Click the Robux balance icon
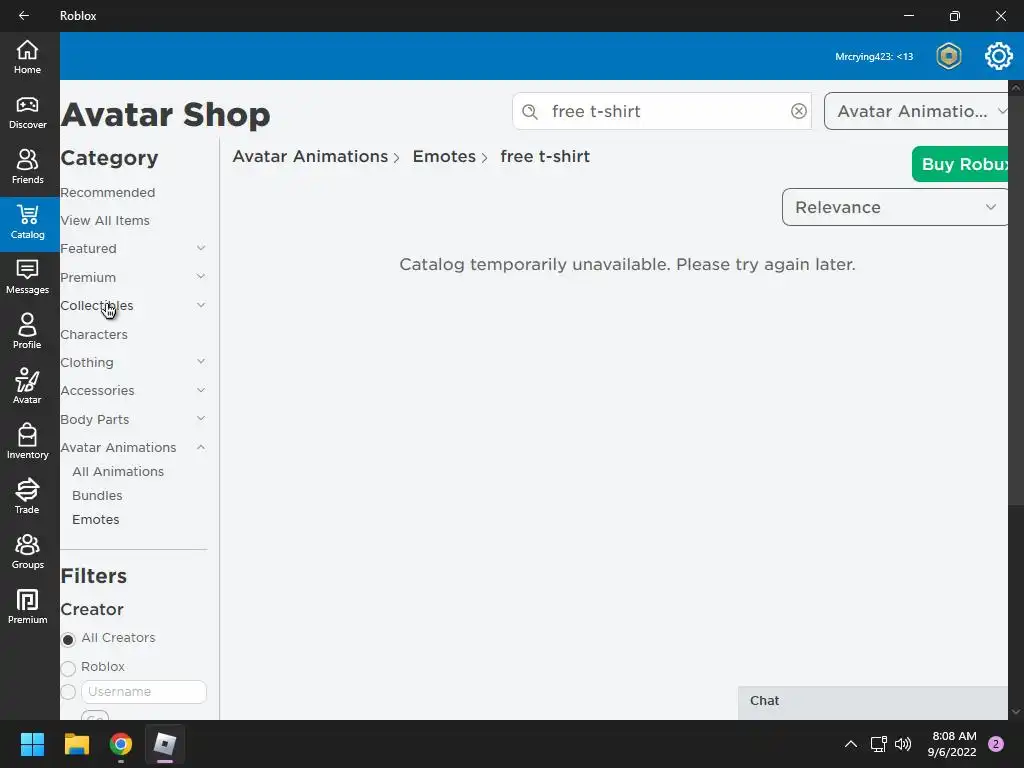The image size is (1024, 768). point(949,56)
